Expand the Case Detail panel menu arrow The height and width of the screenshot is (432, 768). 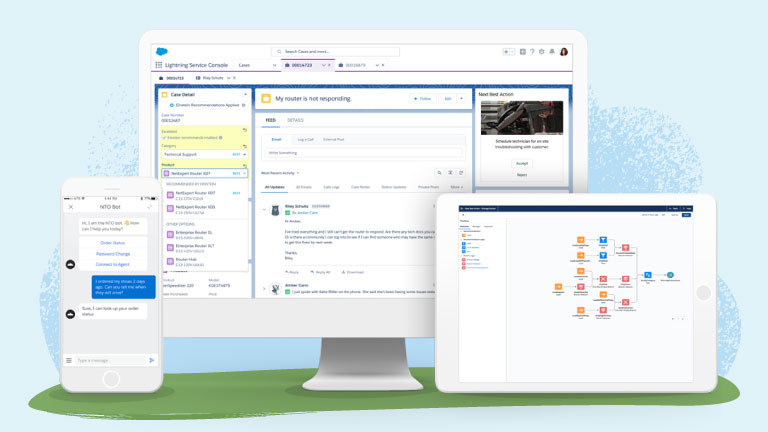click(245, 95)
